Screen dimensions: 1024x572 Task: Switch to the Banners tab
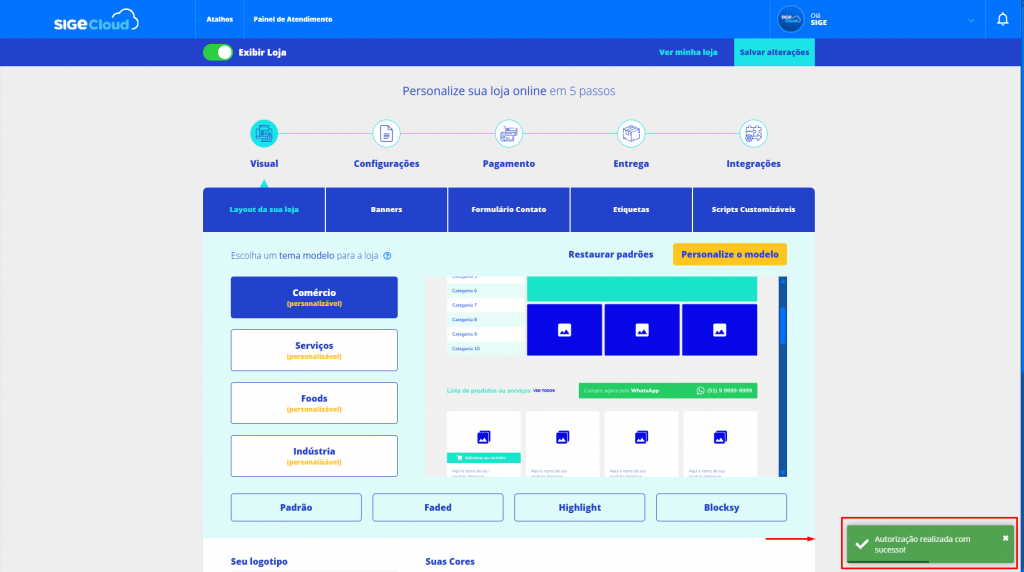pyautogui.click(x=386, y=210)
